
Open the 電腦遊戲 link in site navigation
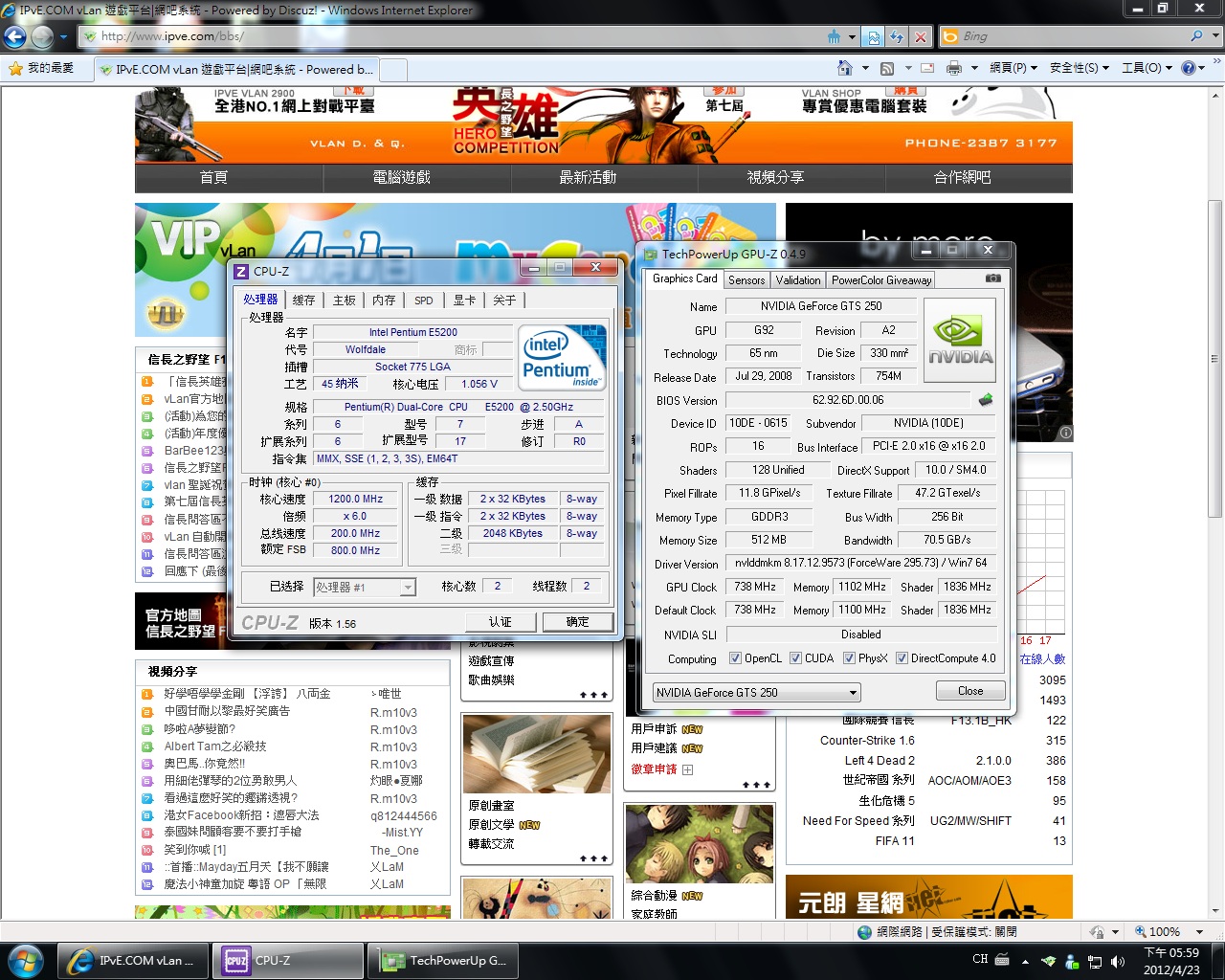[x=402, y=177]
